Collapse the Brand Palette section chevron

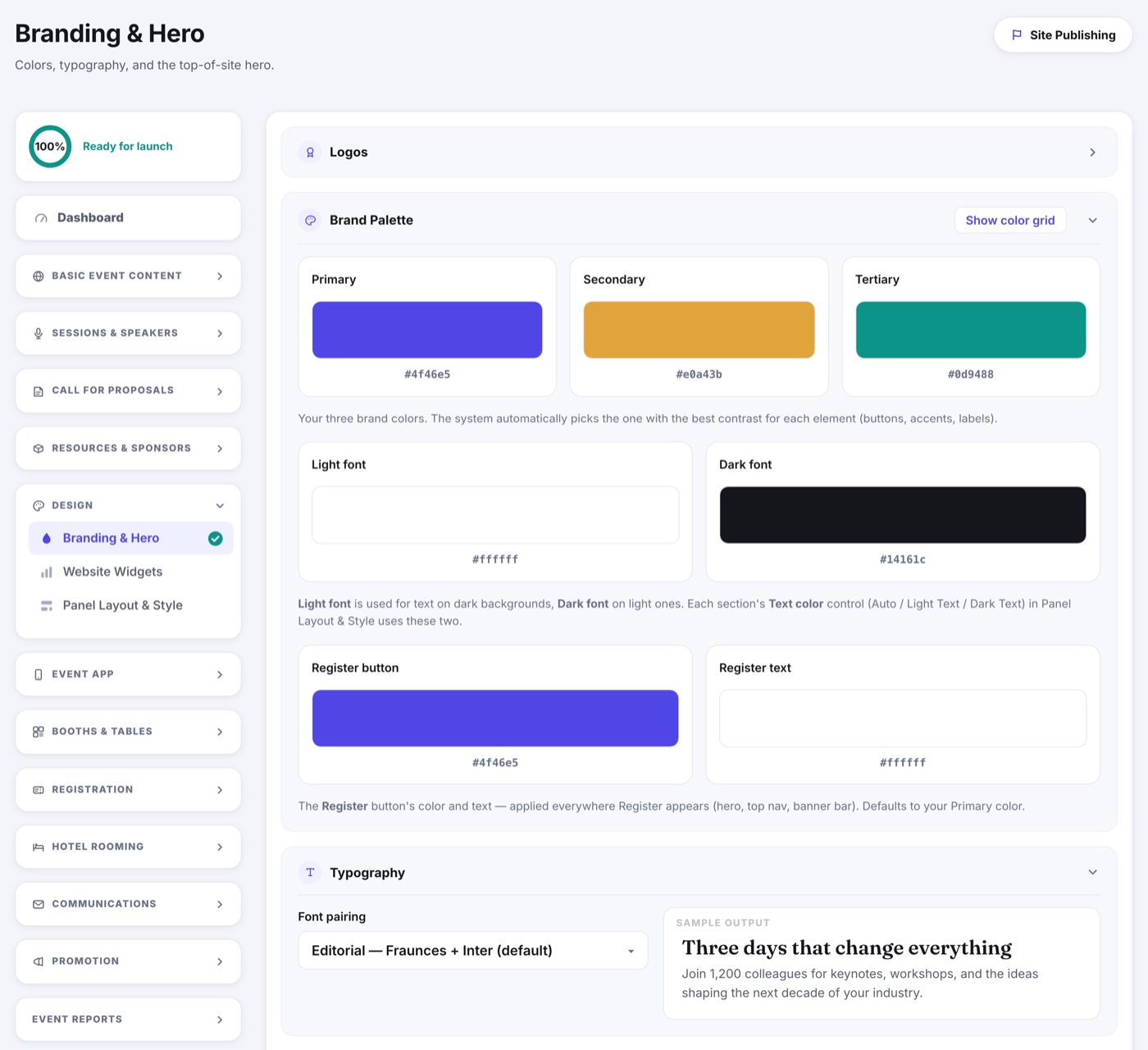pos(1092,220)
